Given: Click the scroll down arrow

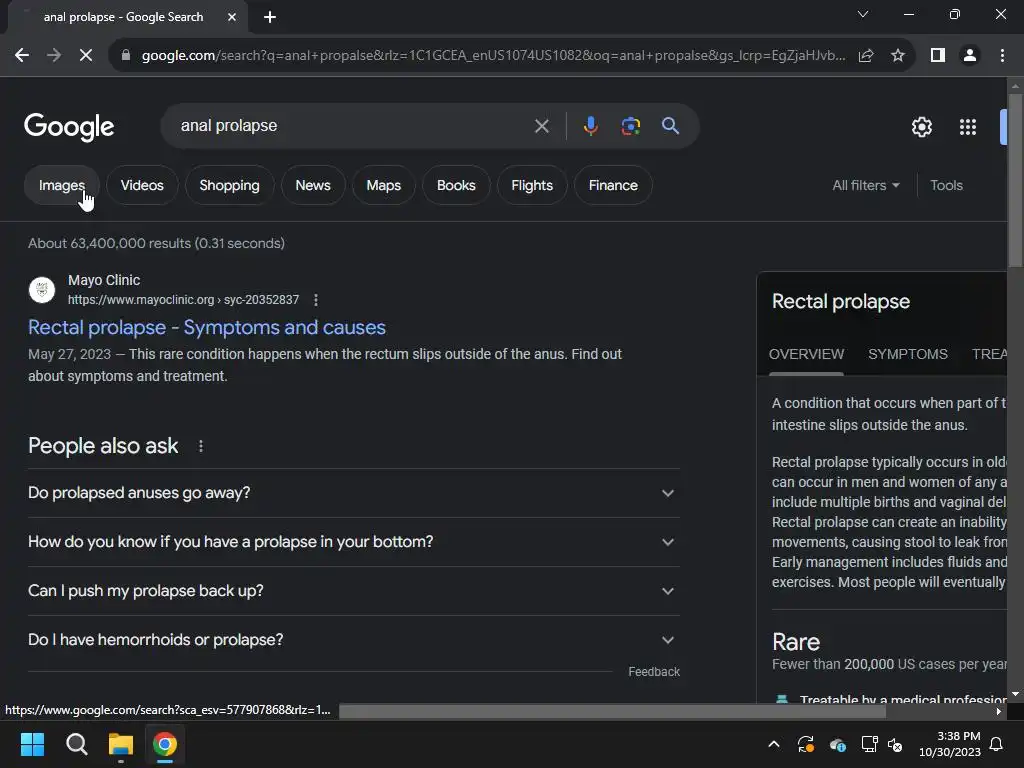Looking at the screenshot, I should tap(1015, 694).
